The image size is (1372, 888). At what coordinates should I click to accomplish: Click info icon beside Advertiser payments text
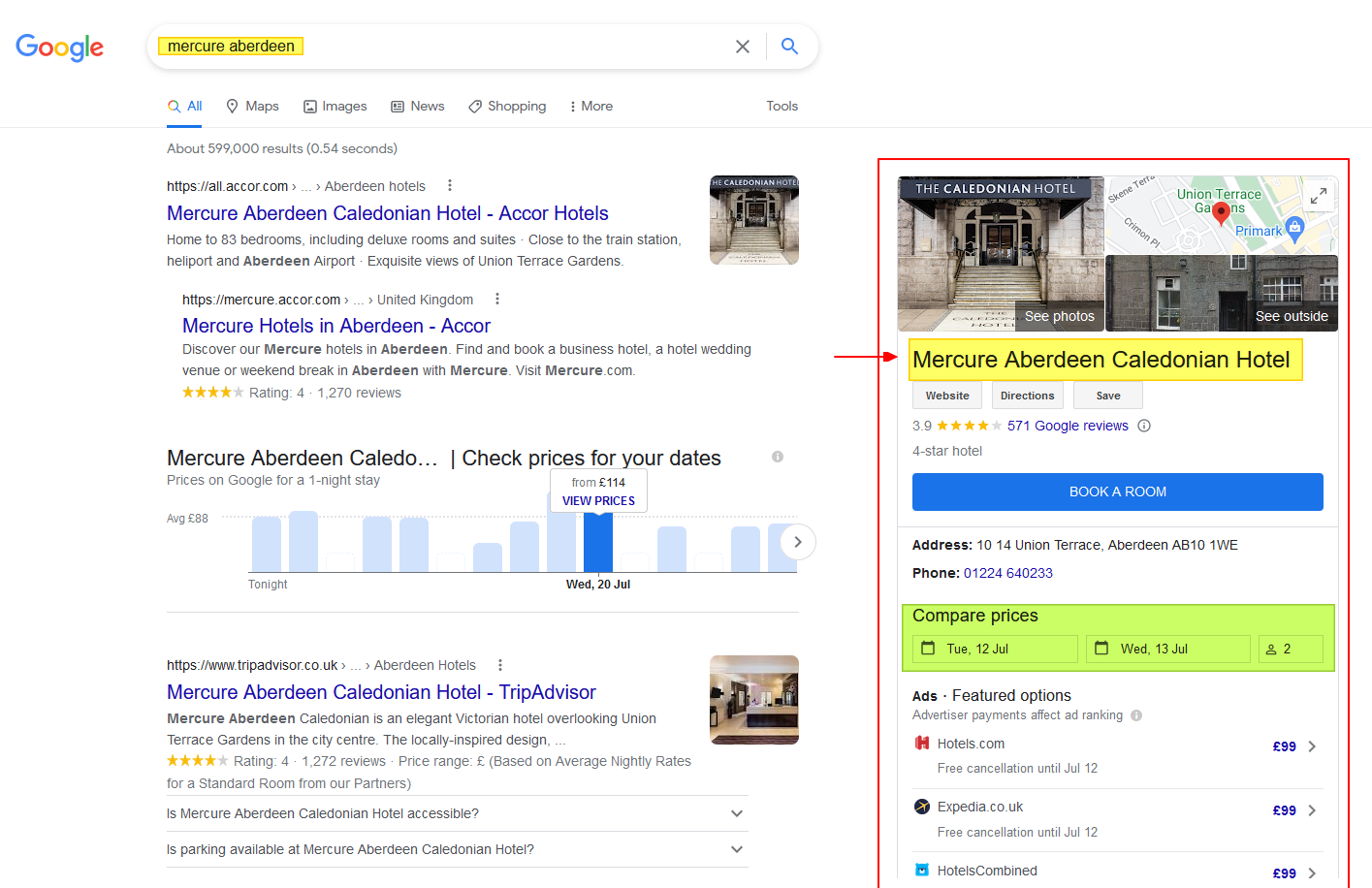(1136, 715)
